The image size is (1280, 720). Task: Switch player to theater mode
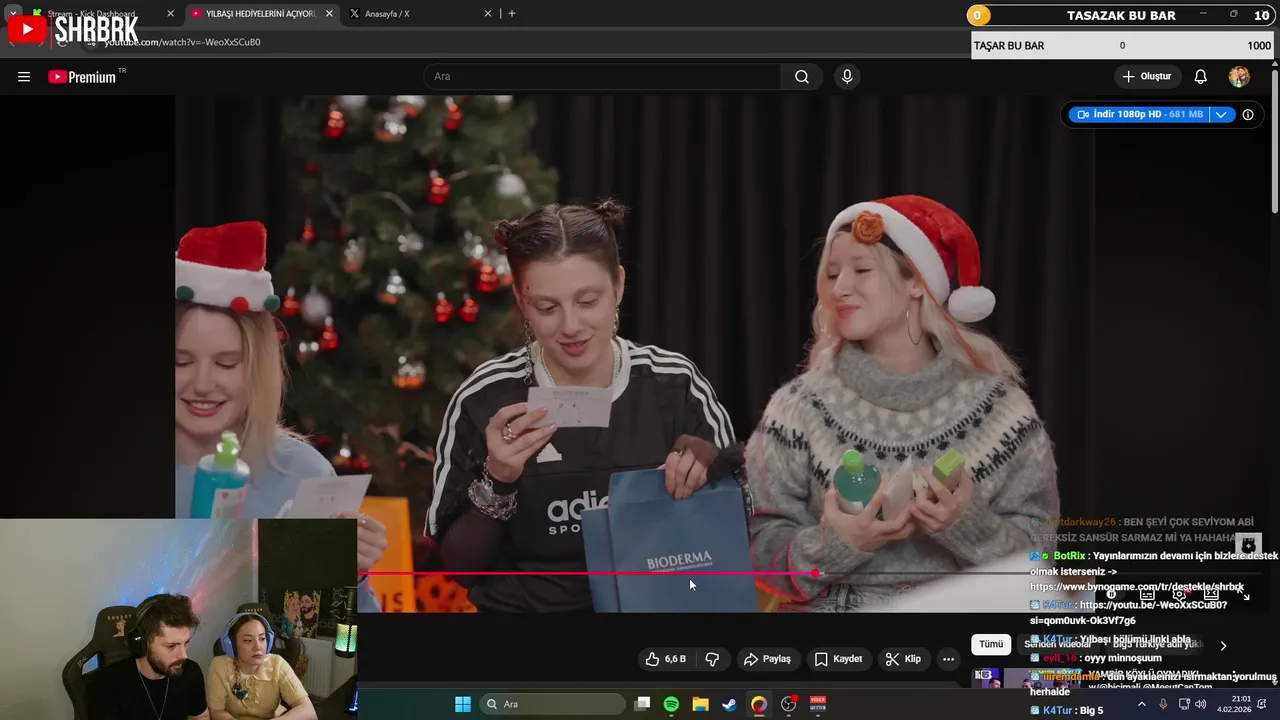tap(1211, 594)
